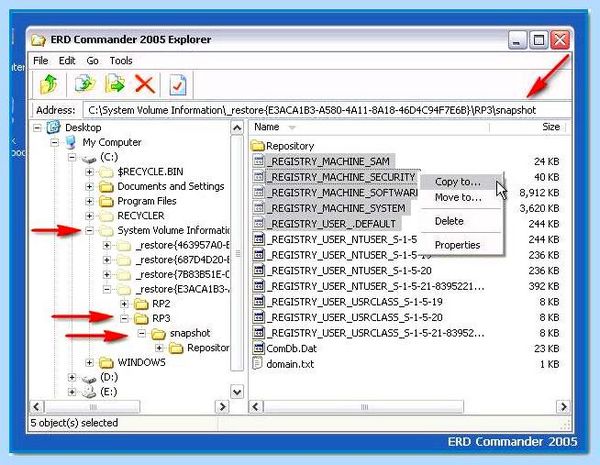600x465 pixels.
Task: Click the Program Files folder icon
Action: (x=106, y=201)
